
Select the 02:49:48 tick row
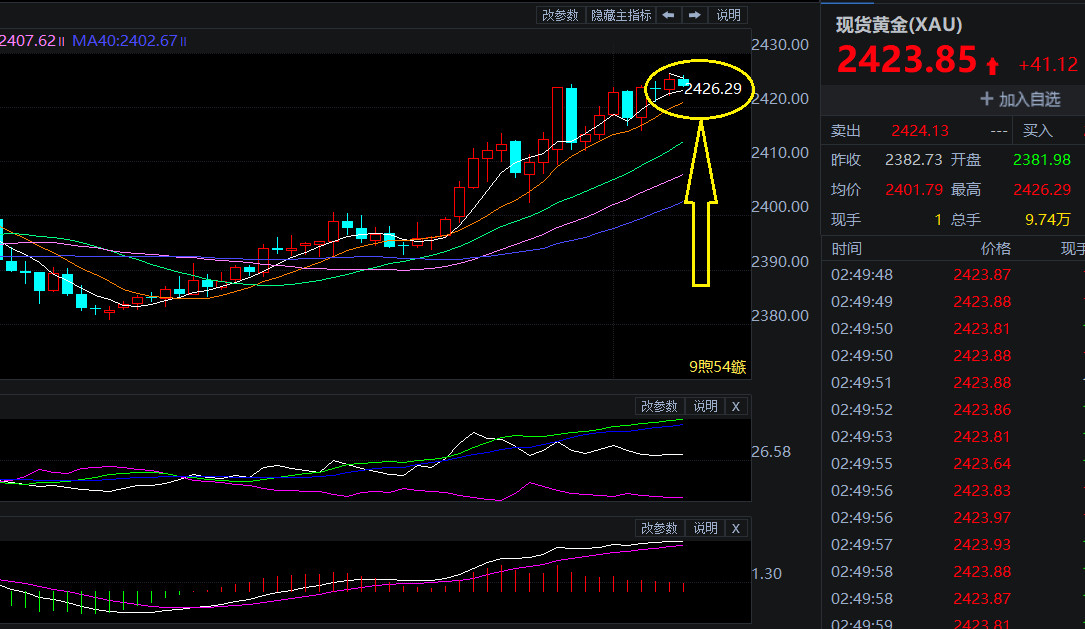point(953,275)
